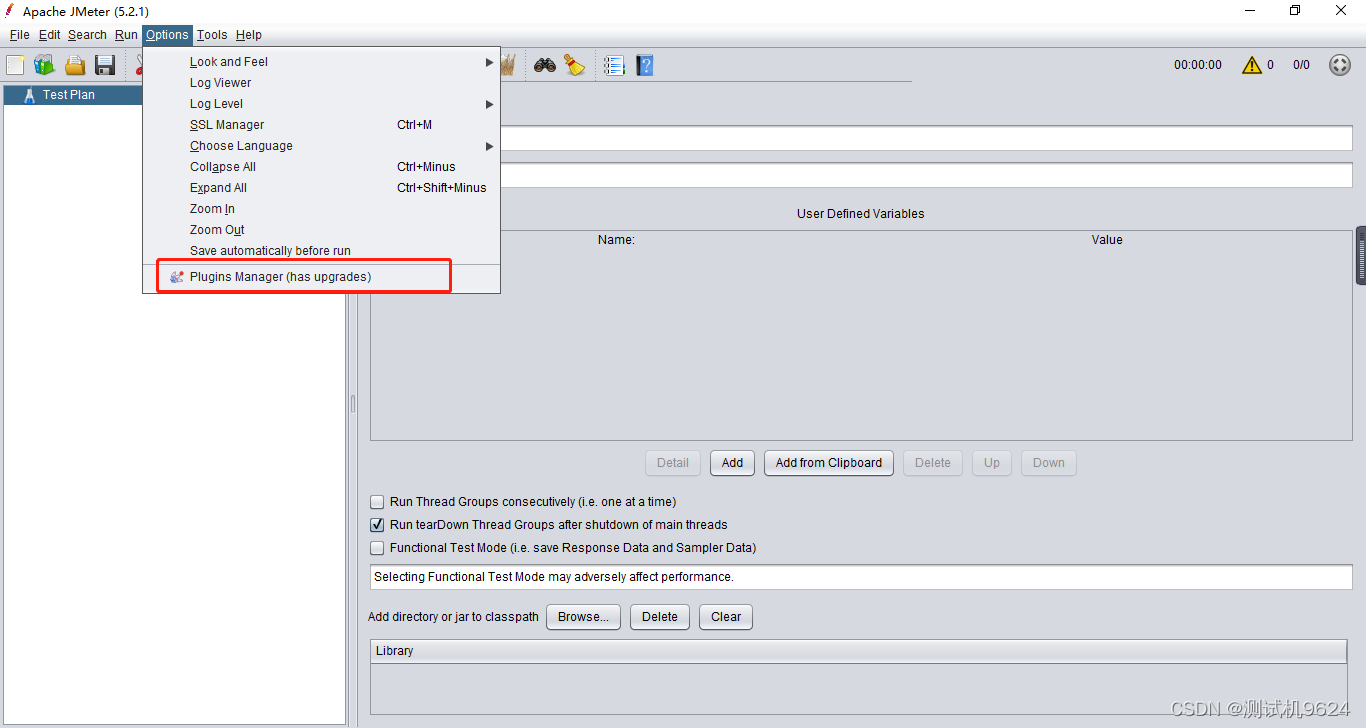The width and height of the screenshot is (1366, 728).
Task: Enable Run Thread Groups consecutively checkbox
Action: point(377,502)
